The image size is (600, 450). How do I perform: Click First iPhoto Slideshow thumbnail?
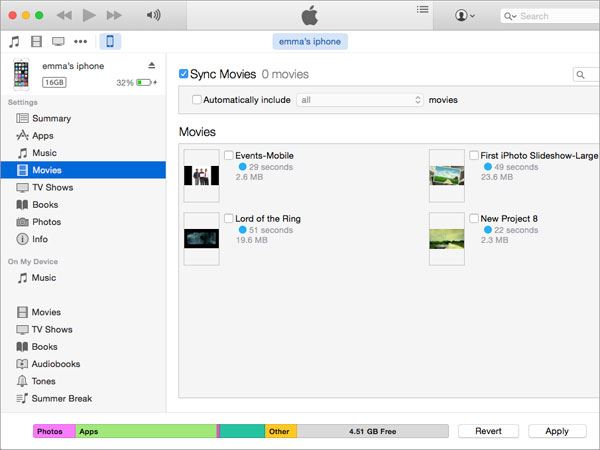click(x=447, y=176)
